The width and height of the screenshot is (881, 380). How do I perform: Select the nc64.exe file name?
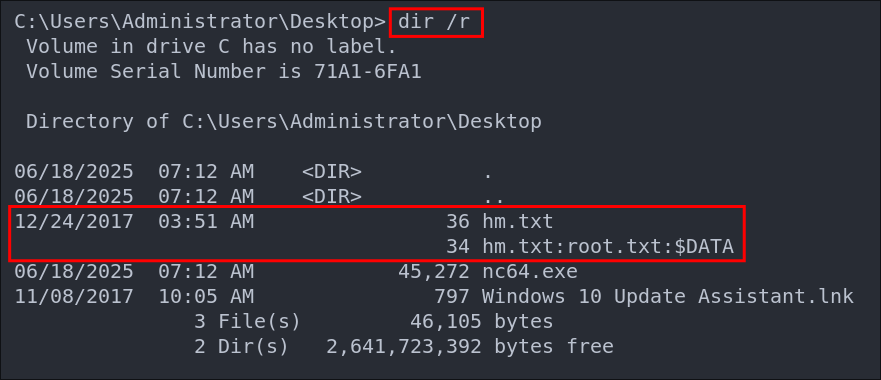530,272
